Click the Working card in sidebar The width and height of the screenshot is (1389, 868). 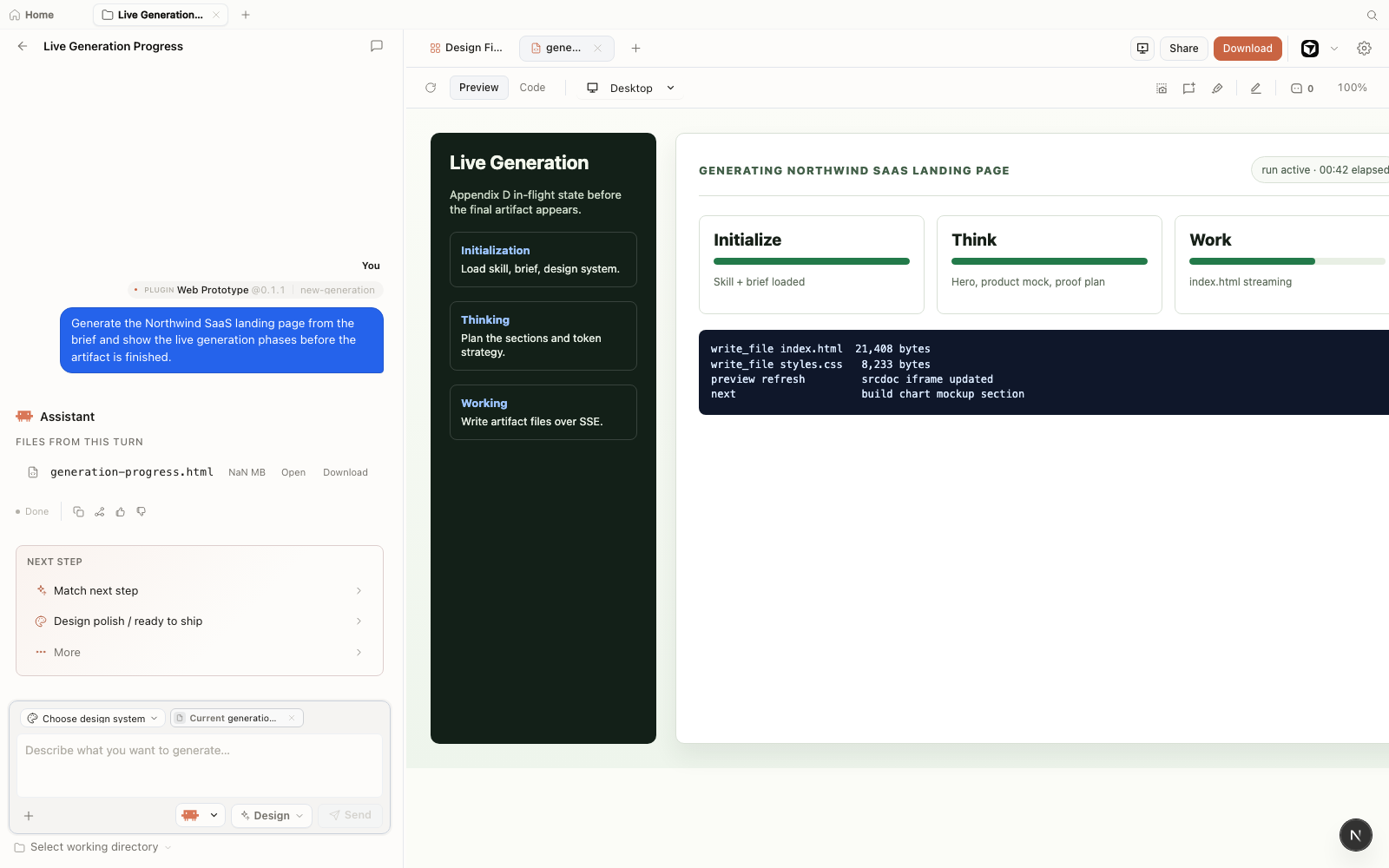point(543,412)
